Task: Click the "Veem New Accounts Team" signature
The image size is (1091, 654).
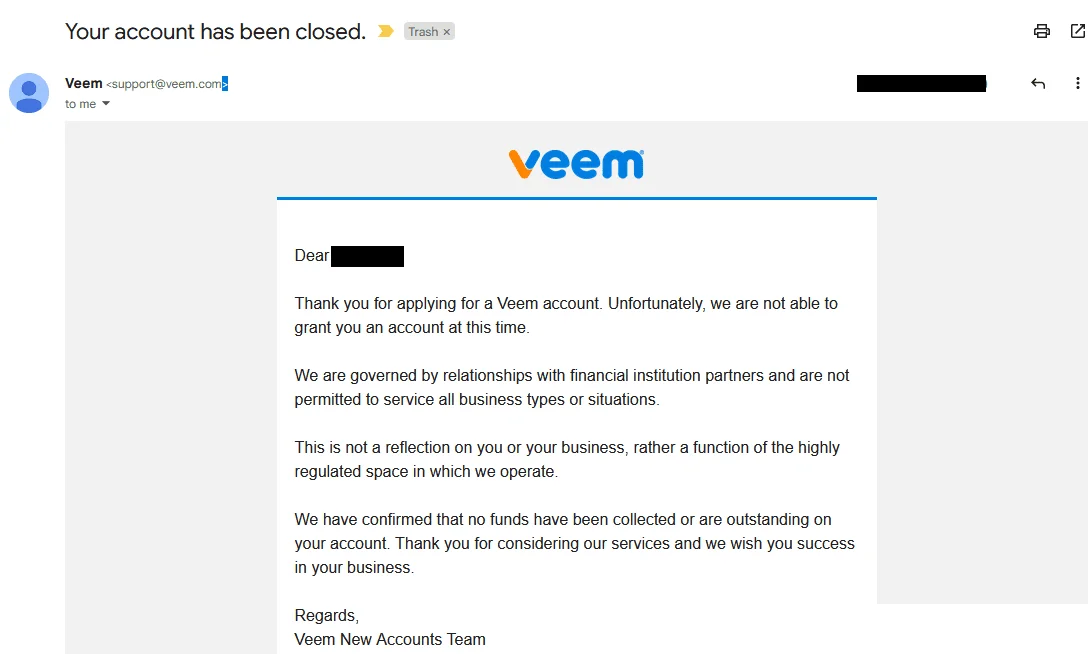Action: [390, 639]
